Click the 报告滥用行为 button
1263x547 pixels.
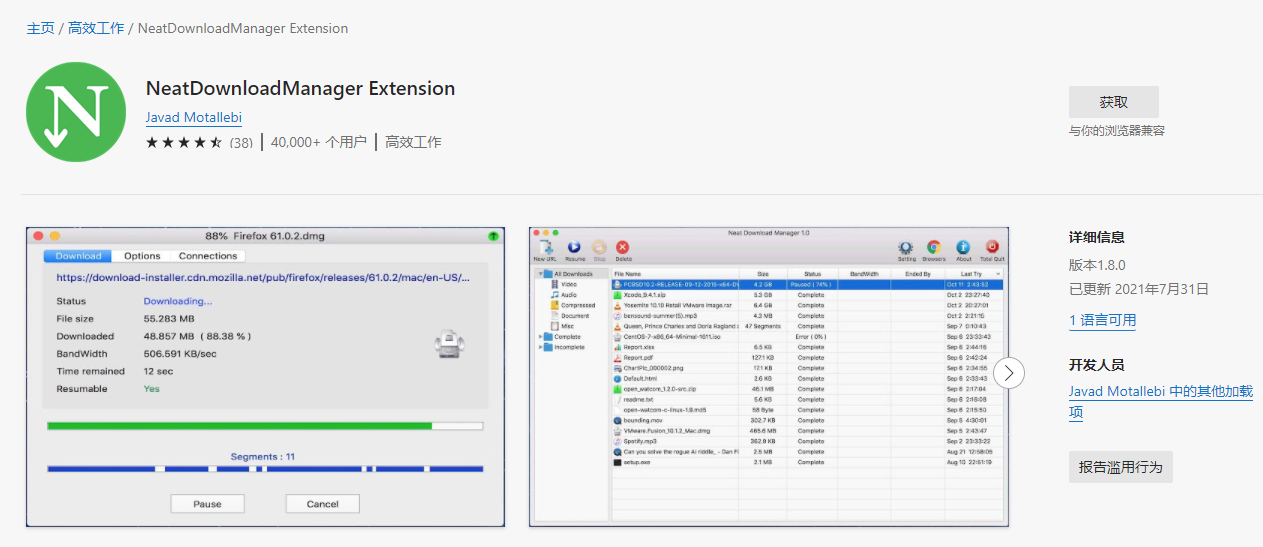[1120, 467]
